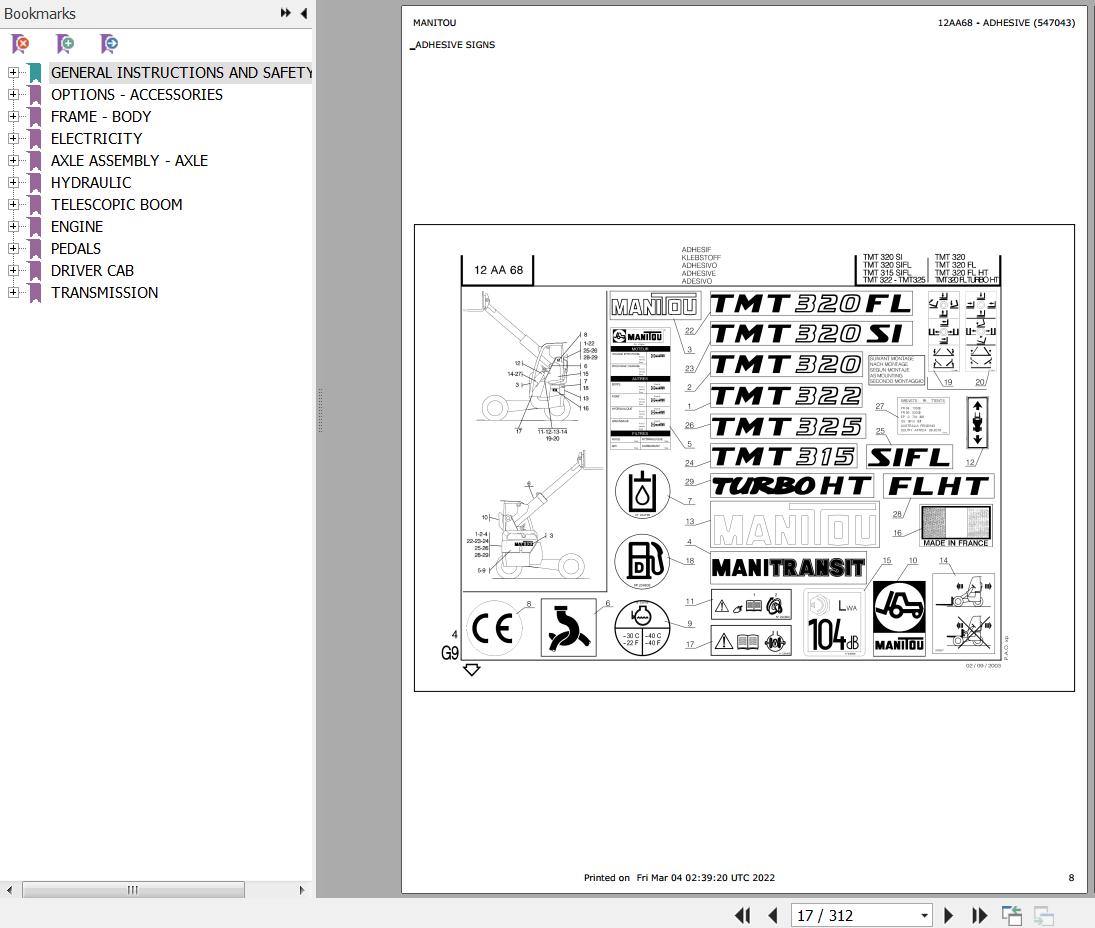Click the TRANSMISSION bookmark ribbon icon
1095x928 pixels.
(x=35, y=293)
